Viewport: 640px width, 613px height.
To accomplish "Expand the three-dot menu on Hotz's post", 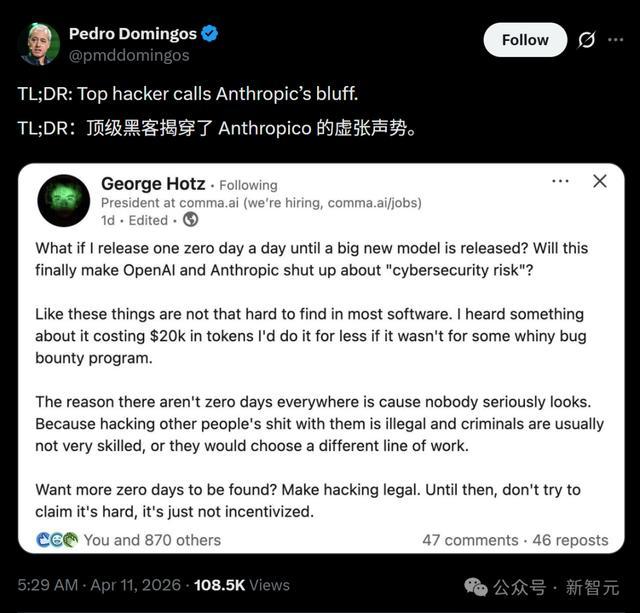I will pyautogui.click(x=560, y=181).
